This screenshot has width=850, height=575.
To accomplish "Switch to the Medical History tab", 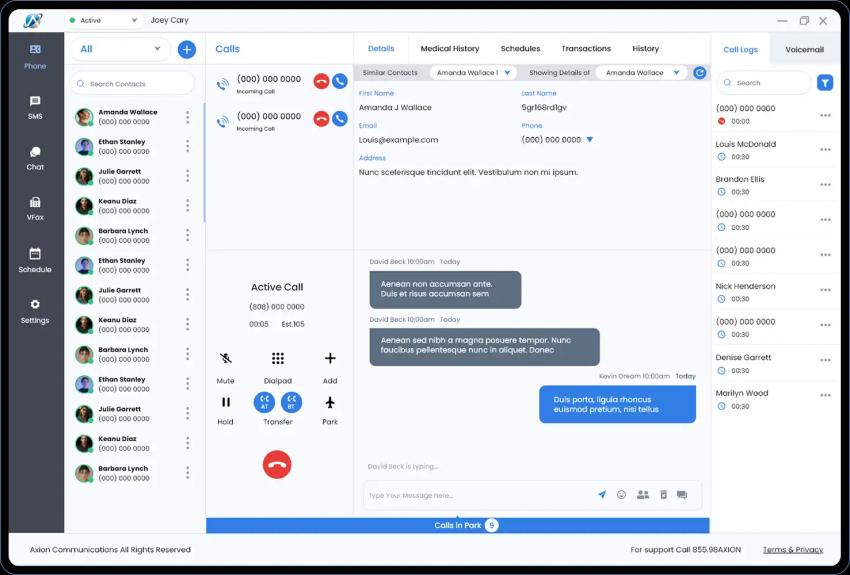I will [449, 49].
